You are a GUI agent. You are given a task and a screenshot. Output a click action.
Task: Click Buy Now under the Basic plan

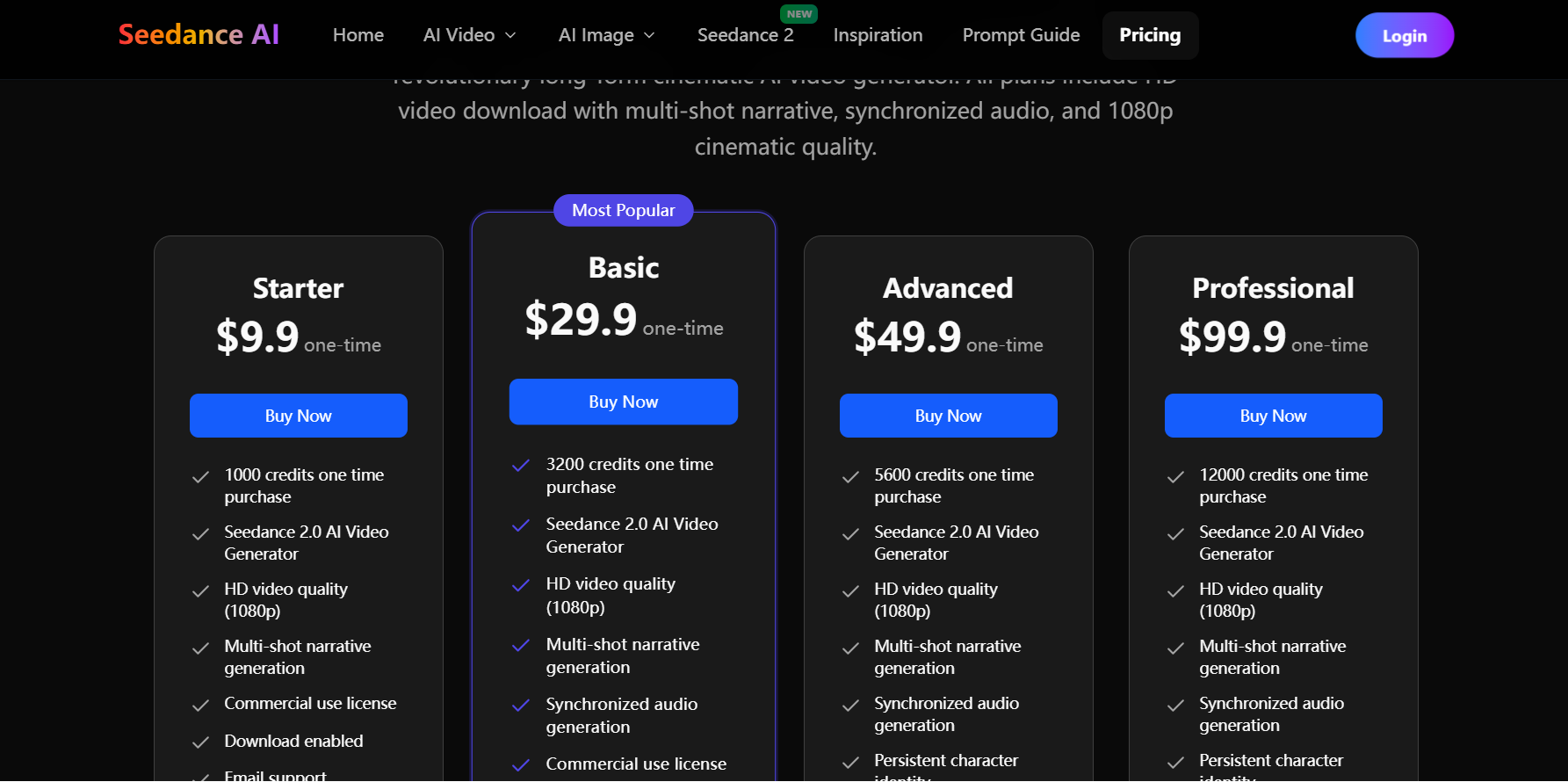pos(623,402)
